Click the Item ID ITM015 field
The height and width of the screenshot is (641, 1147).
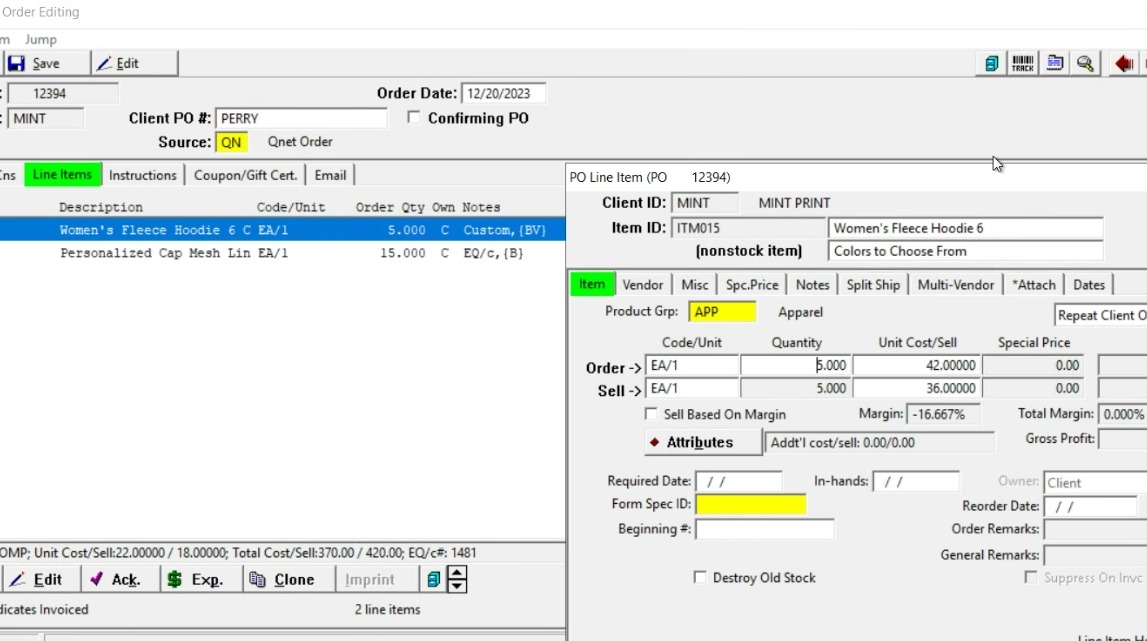click(748, 228)
